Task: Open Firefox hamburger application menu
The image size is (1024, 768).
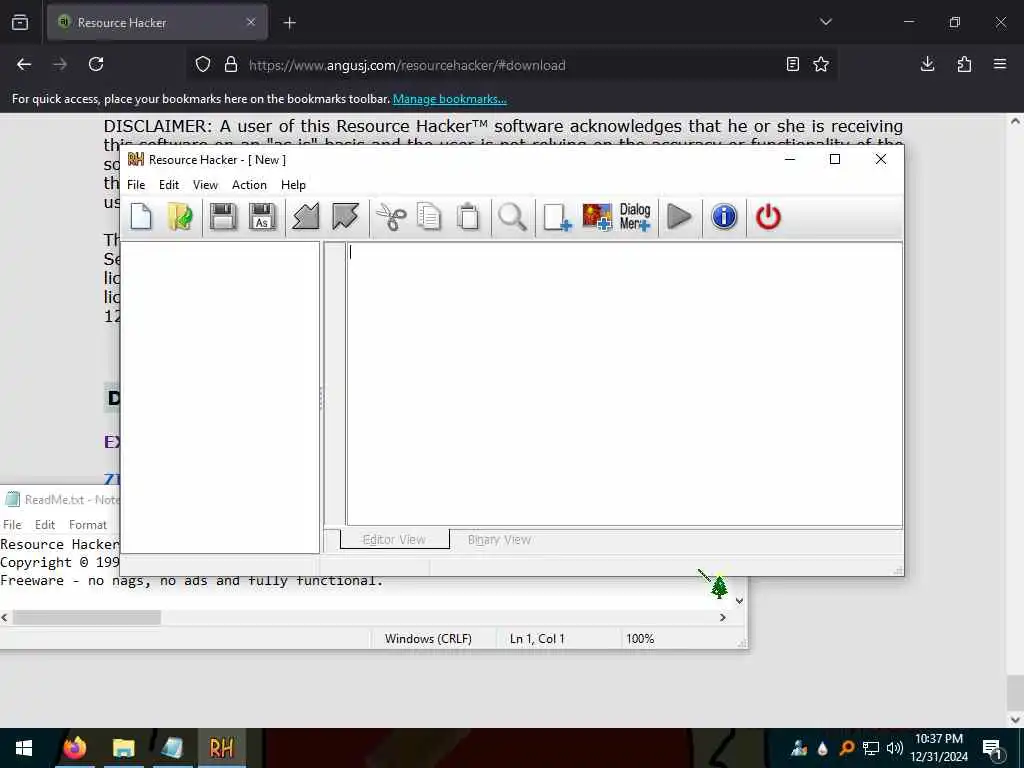Action: point(1000,64)
